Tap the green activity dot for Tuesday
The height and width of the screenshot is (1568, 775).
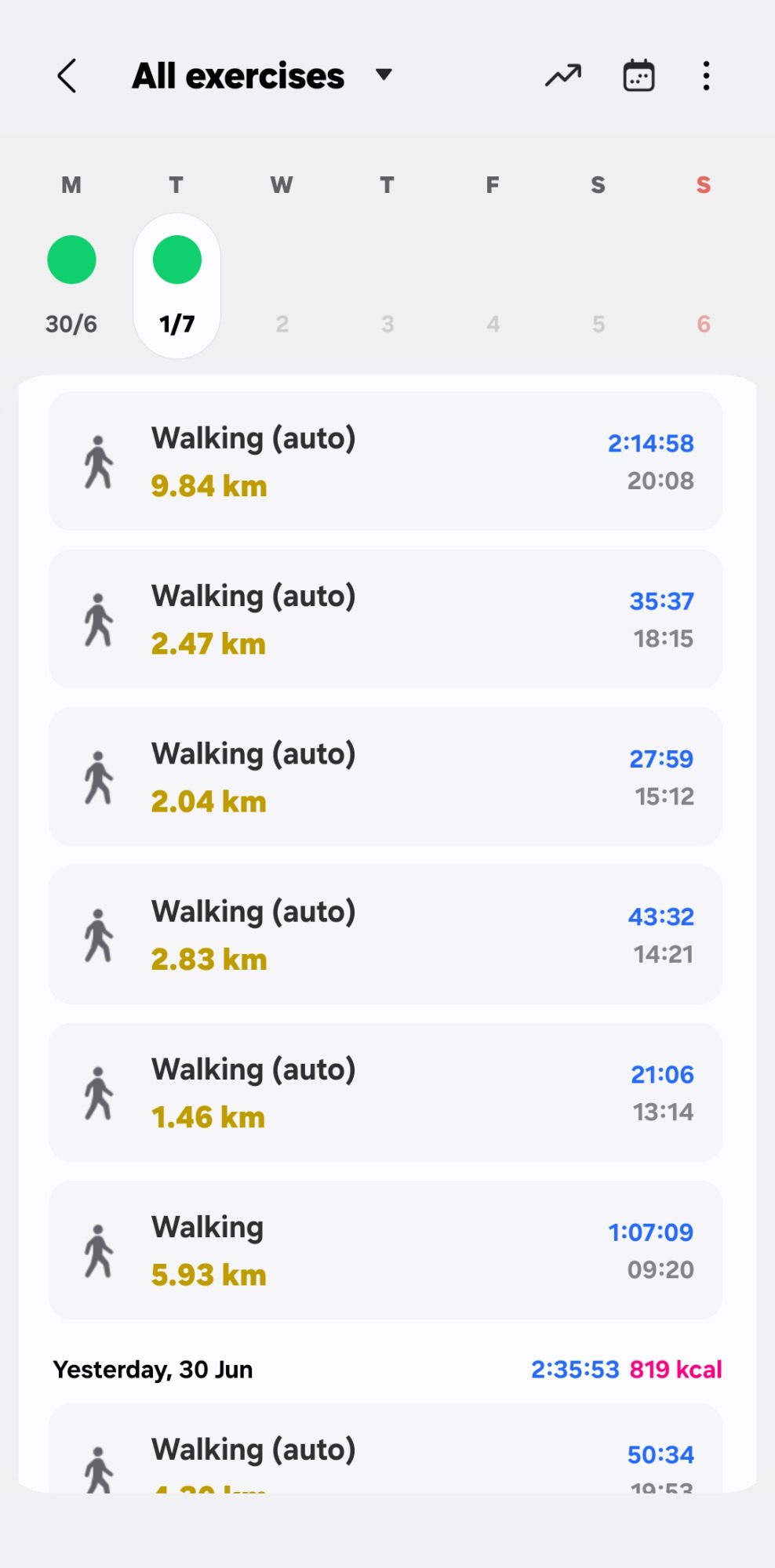click(177, 260)
